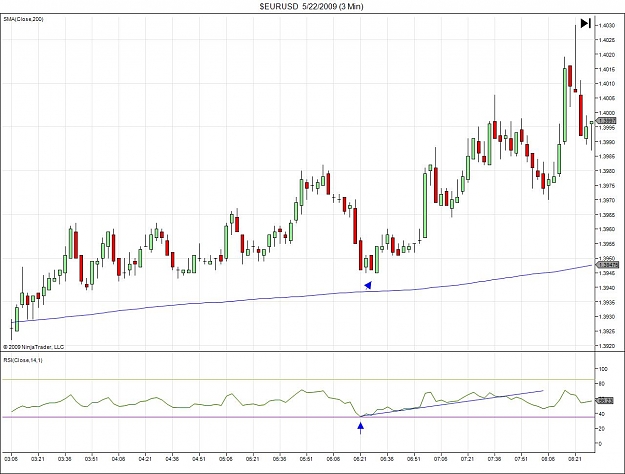Click the 07:51 time axis label

pos(521,459)
